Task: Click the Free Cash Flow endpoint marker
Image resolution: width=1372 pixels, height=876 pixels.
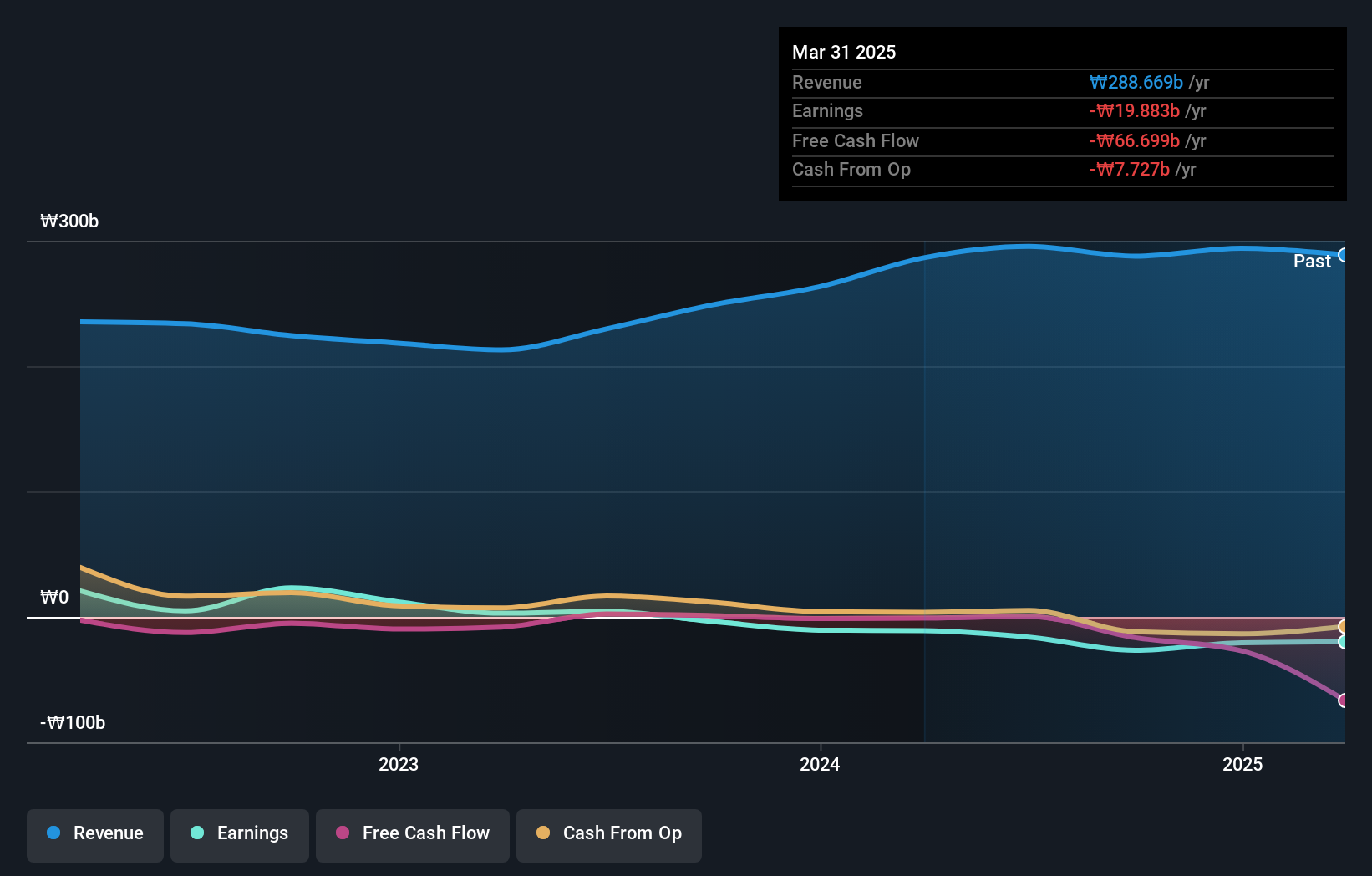Action: point(1343,700)
